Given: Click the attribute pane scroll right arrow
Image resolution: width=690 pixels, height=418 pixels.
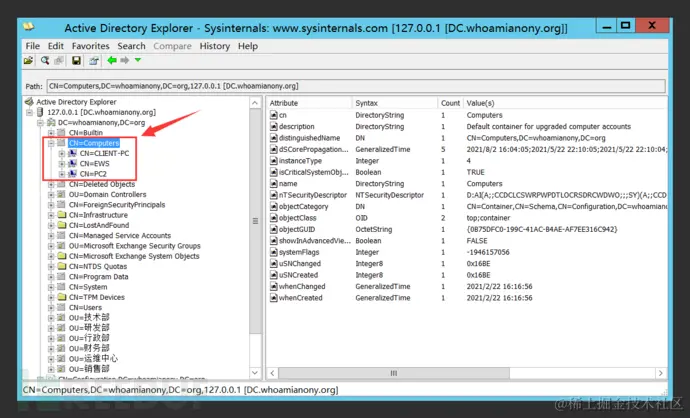Looking at the screenshot, I should [x=661, y=373].
